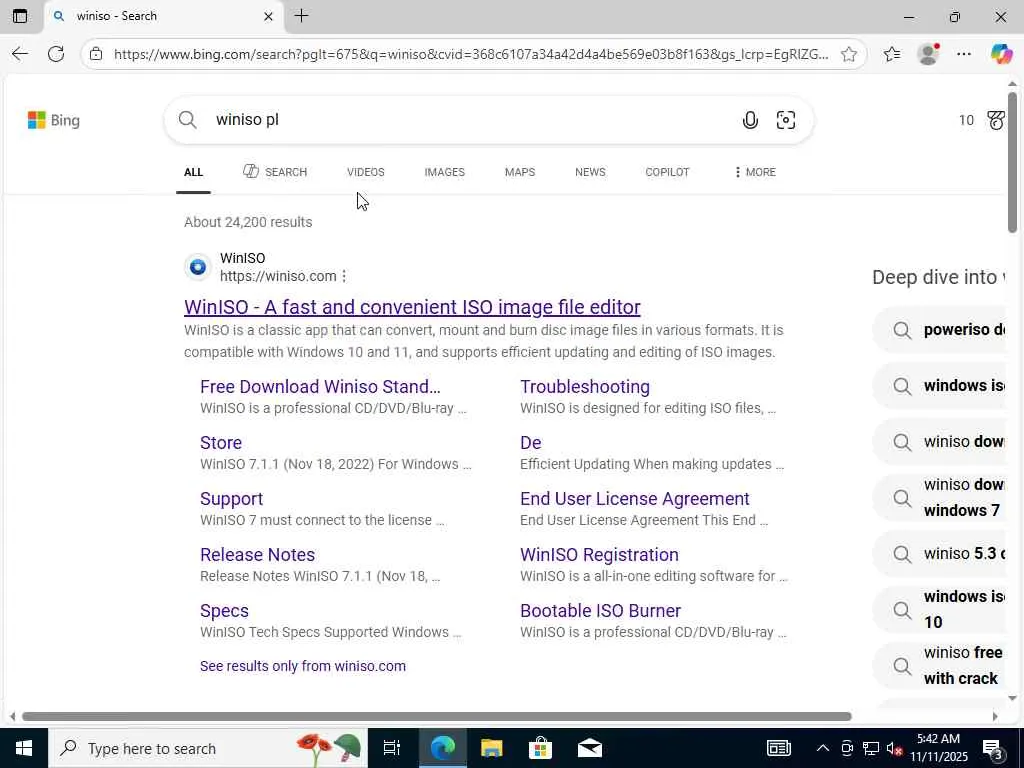Open the Store sublink
Screen dimensions: 1024x768
(x=221, y=443)
